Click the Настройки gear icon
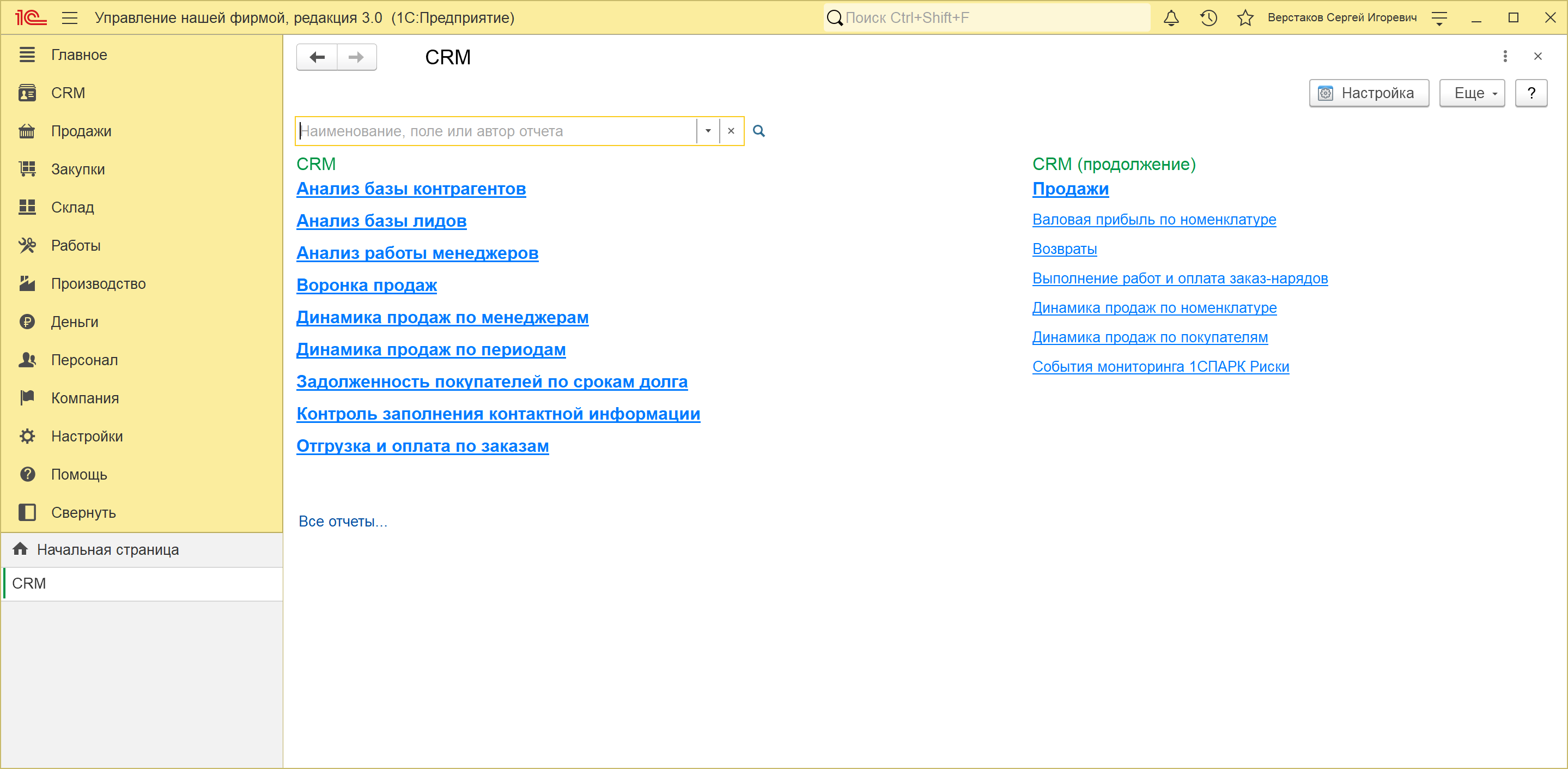Viewport: 1568px width, 769px height. click(x=27, y=436)
